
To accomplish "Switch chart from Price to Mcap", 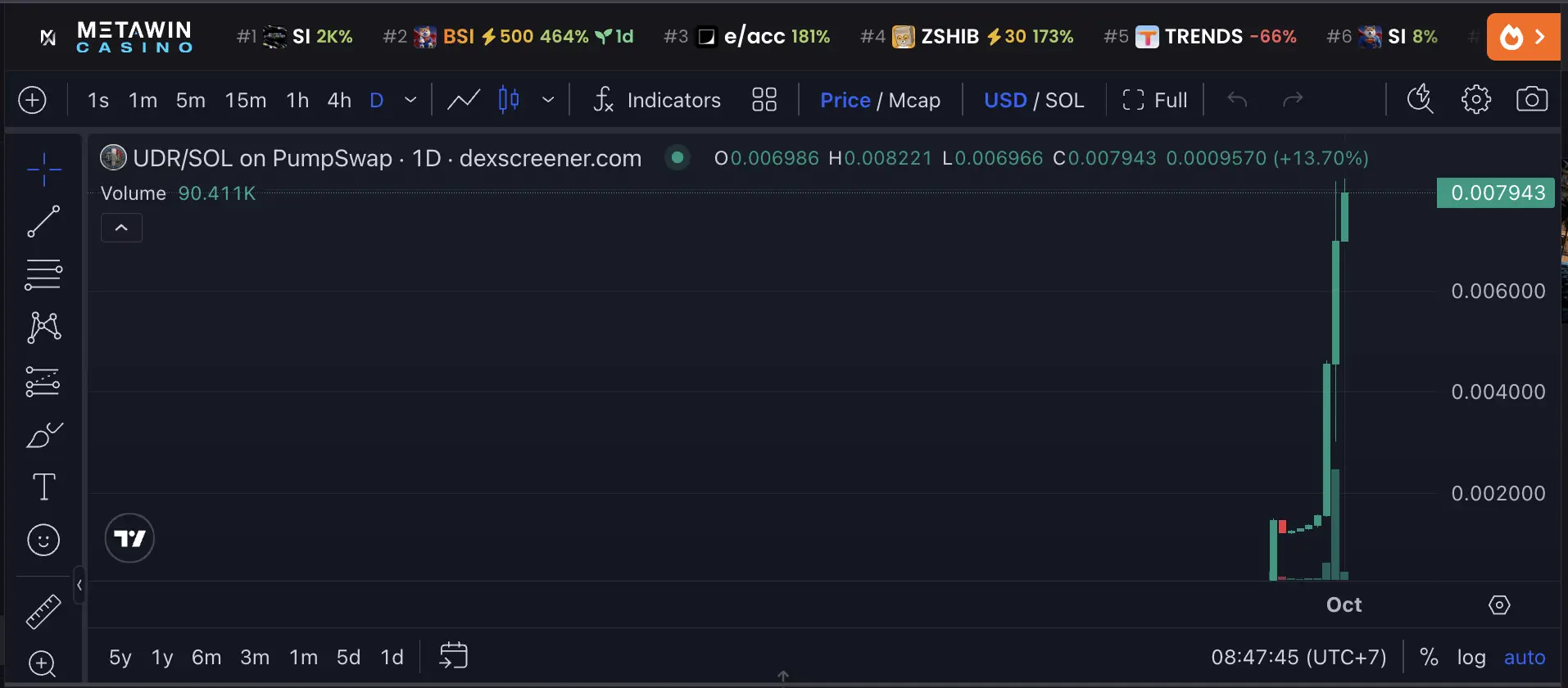I will [914, 100].
